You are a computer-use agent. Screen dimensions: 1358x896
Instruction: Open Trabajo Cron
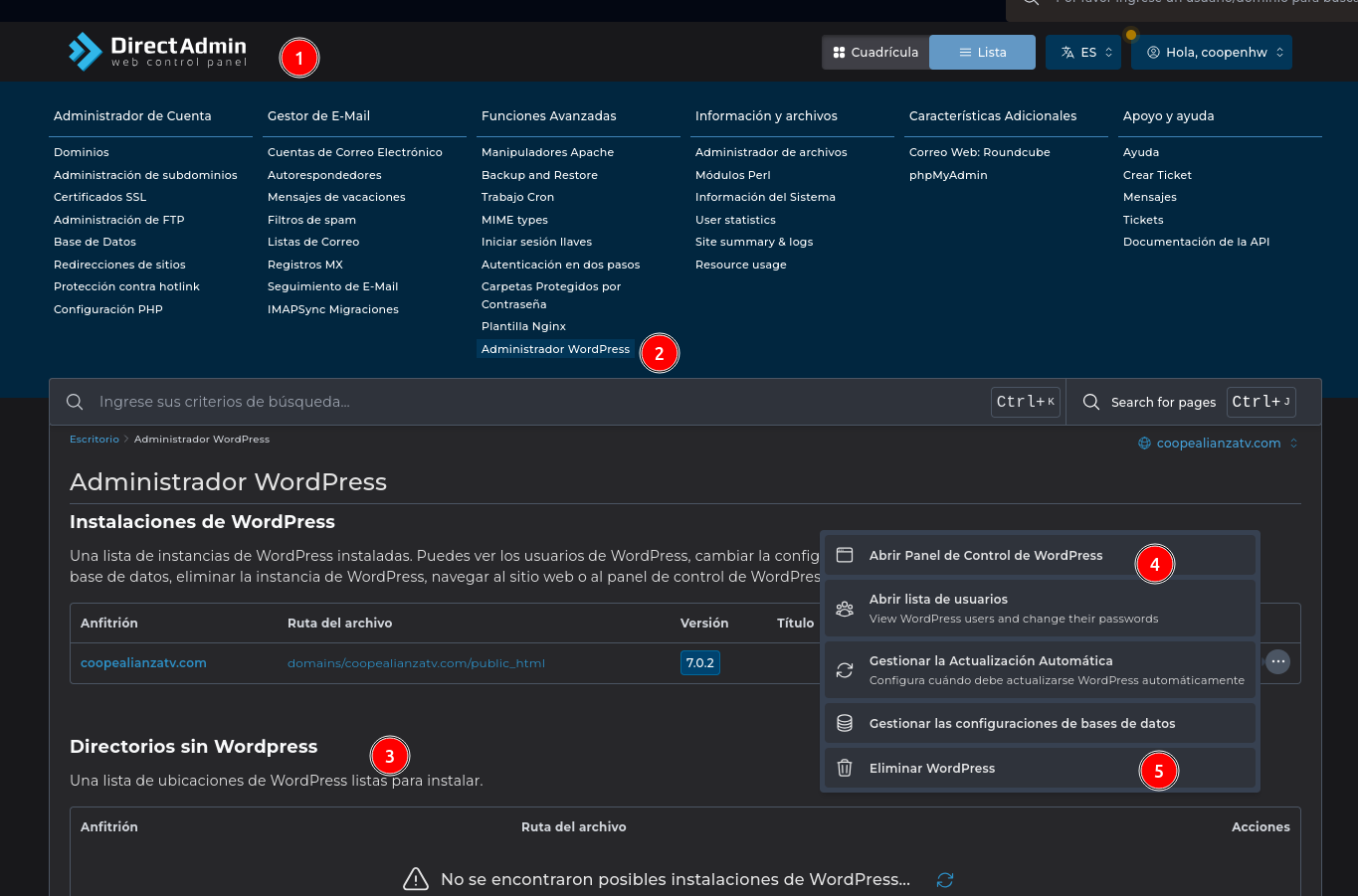517,197
